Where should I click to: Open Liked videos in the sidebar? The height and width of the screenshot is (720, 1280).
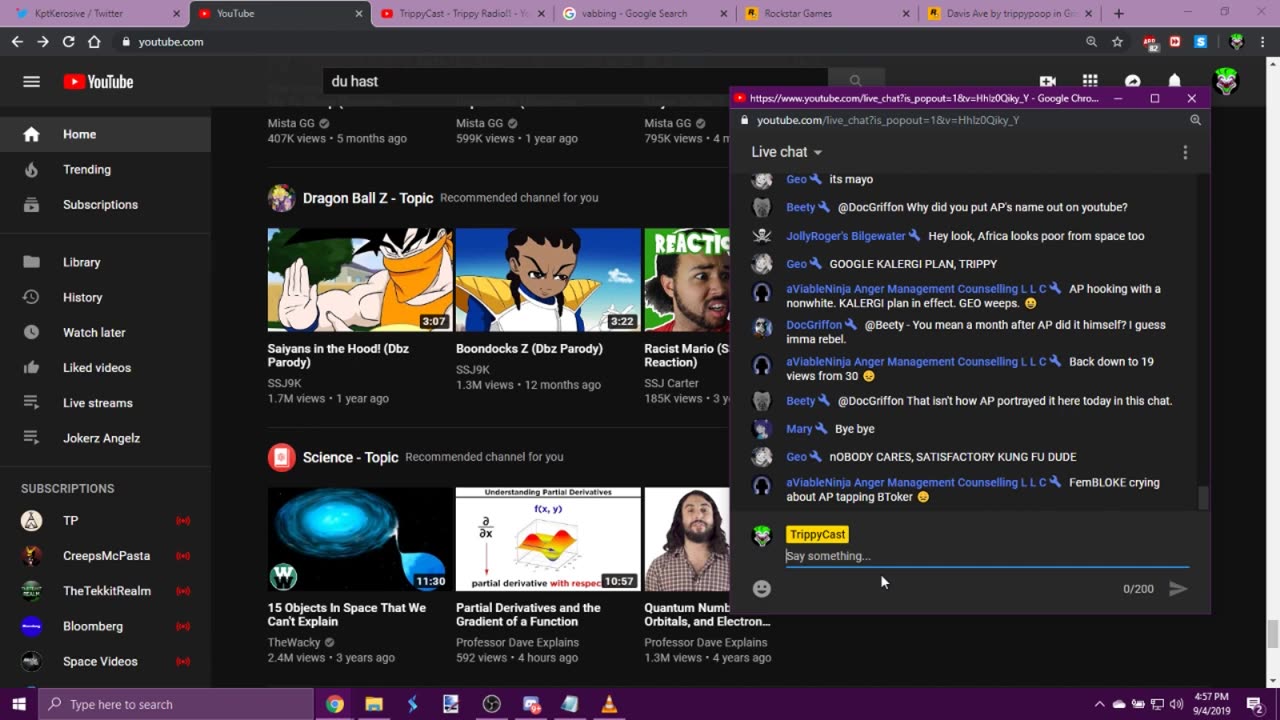[105, 367]
